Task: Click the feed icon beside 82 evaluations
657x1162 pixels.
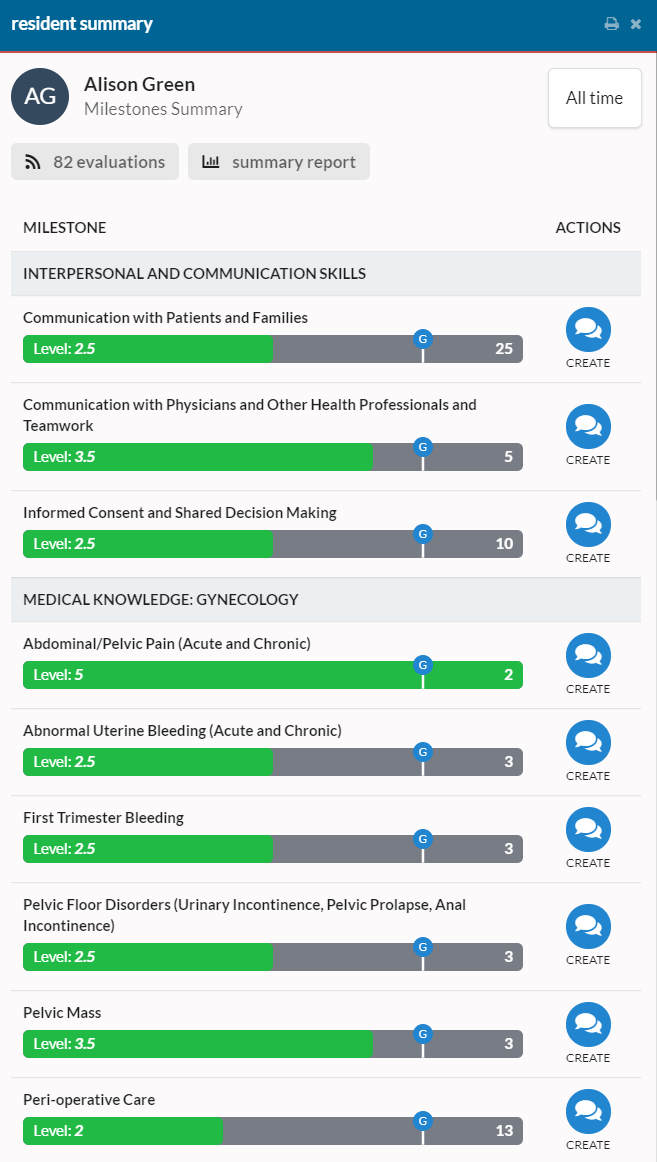Action: pos(32,162)
